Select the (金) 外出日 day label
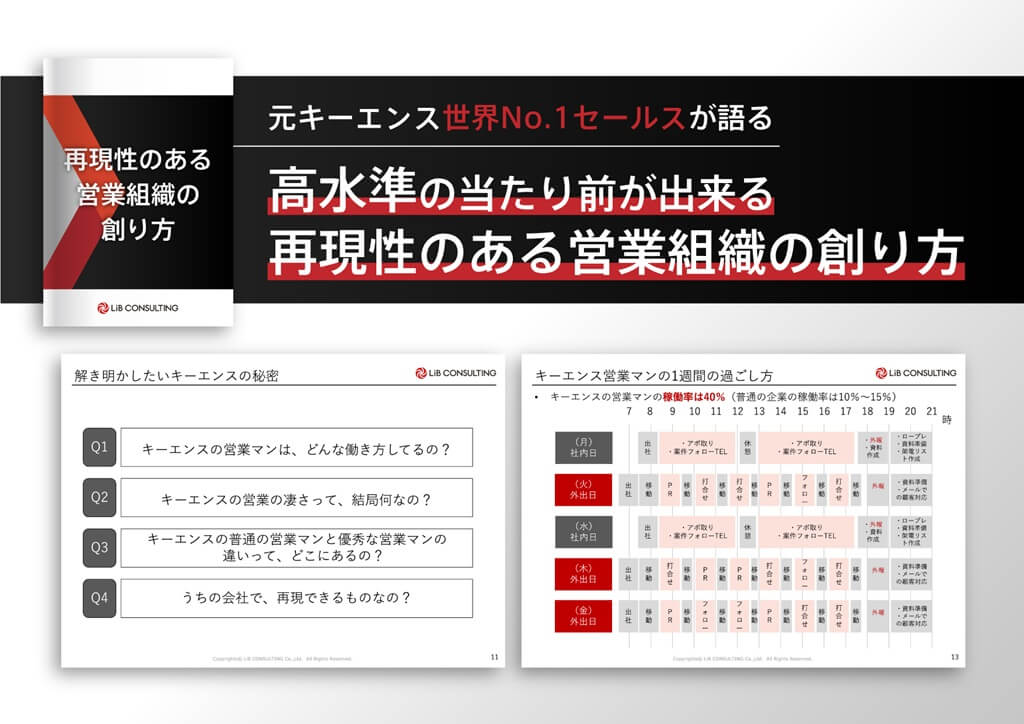The height and width of the screenshot is (724, 1024). [583, 616]
